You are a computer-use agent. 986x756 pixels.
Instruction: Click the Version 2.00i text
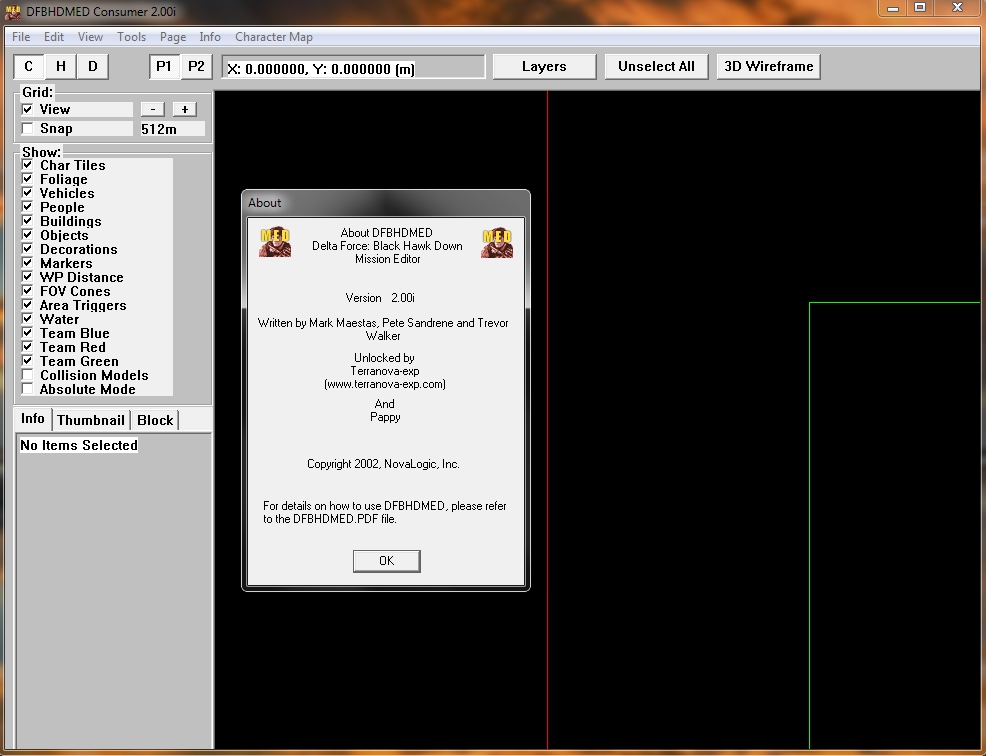click(380, 298)
